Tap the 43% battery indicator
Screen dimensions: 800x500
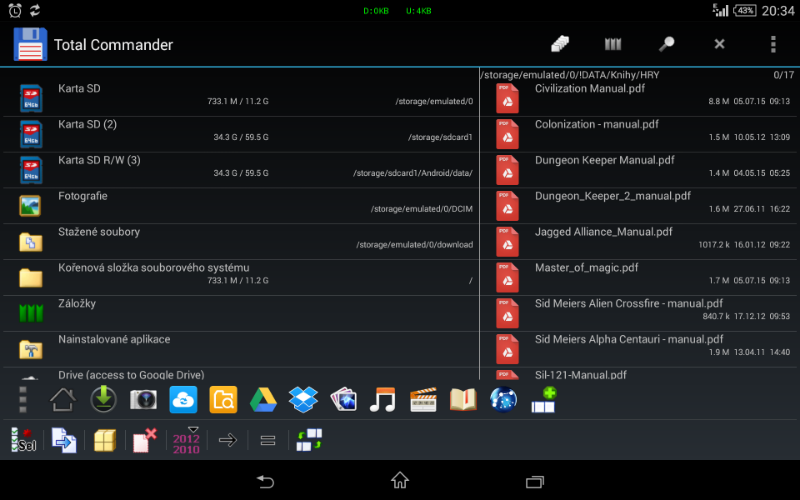point(744,10)
